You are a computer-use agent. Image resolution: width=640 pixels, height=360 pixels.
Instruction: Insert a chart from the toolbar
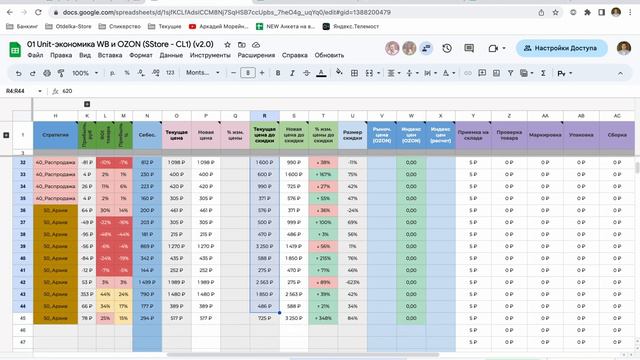pos(496,73)
